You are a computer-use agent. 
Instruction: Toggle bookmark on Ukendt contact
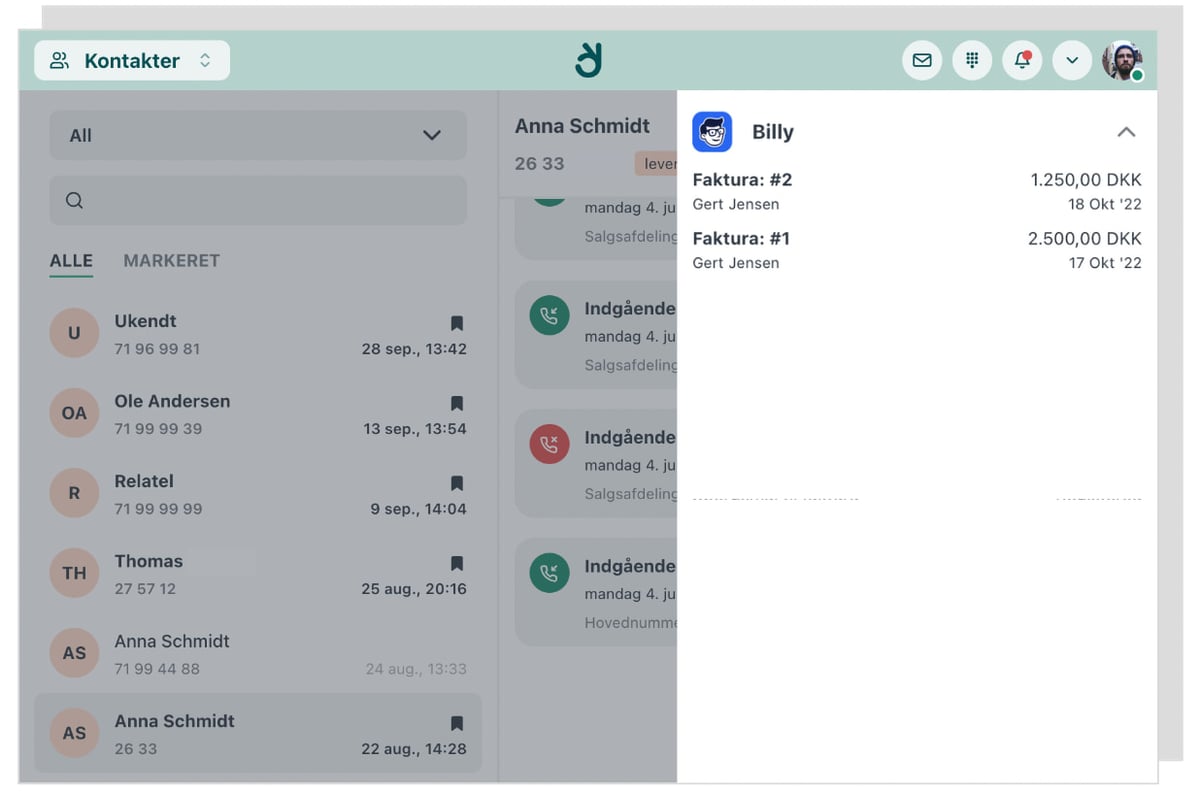point(457,323)
